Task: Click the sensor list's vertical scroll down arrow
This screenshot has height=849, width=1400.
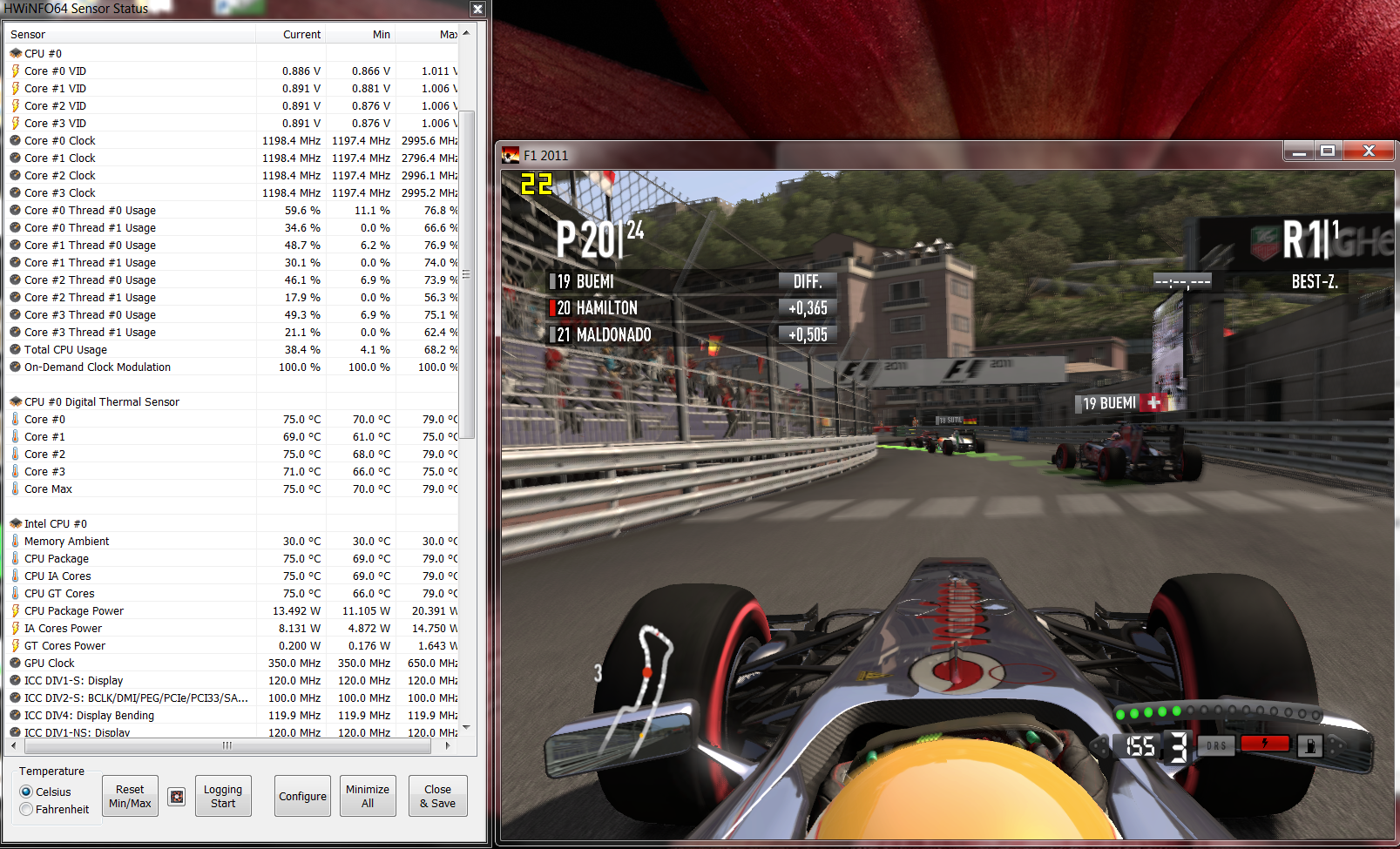Action: point(466,728)
